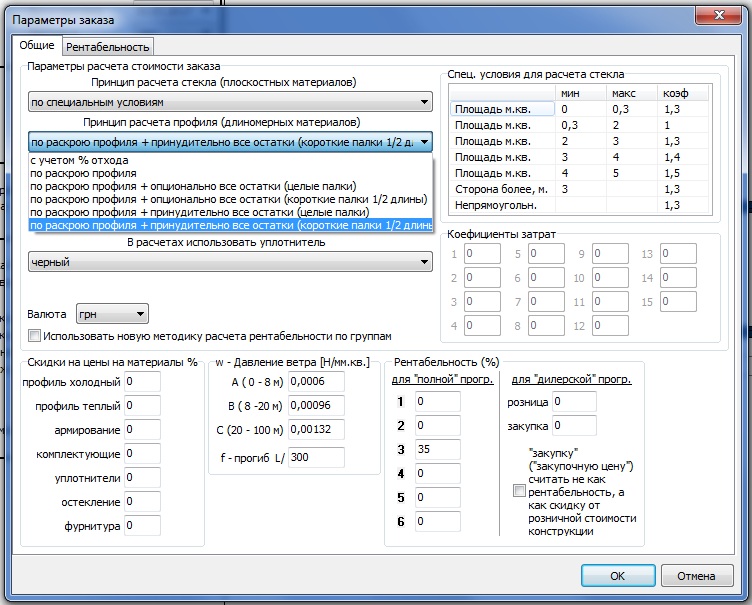Select the Общие tab
This screenshot has height=605, width=752.
37,45
